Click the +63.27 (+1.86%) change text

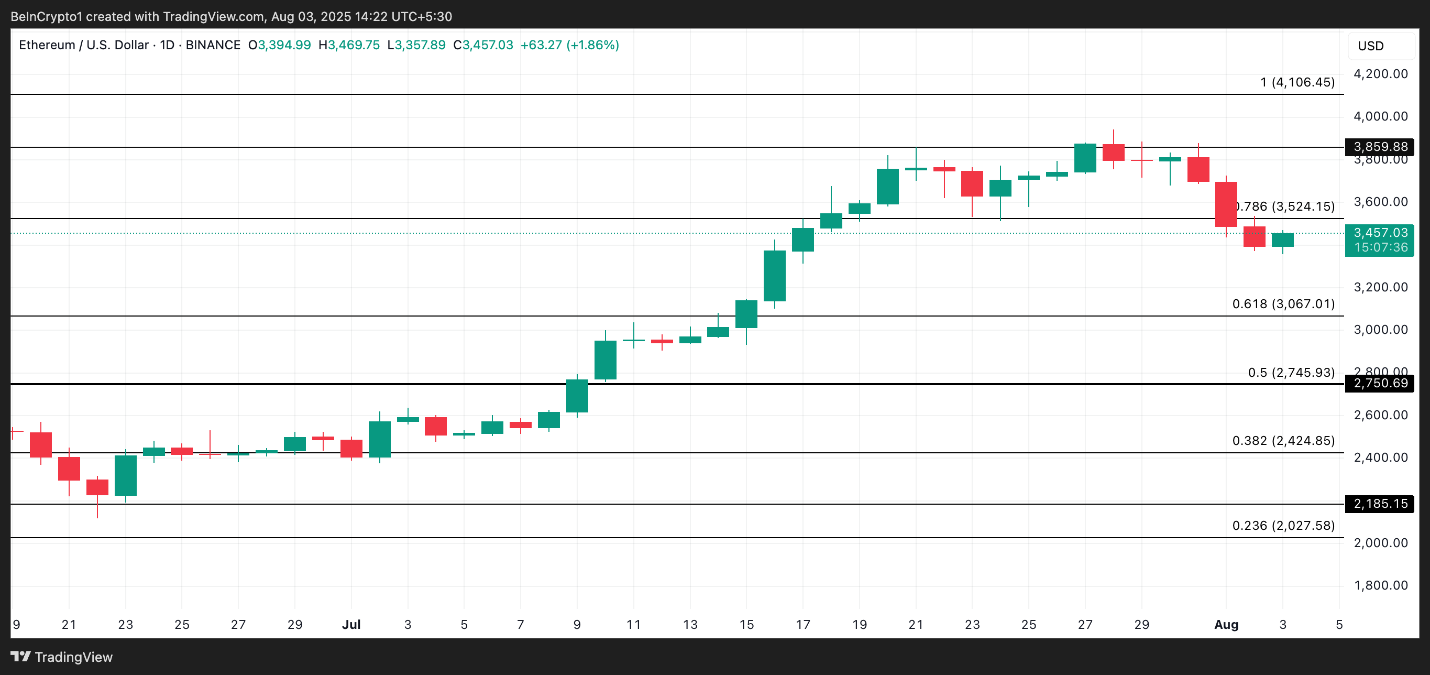coord(571,45)
